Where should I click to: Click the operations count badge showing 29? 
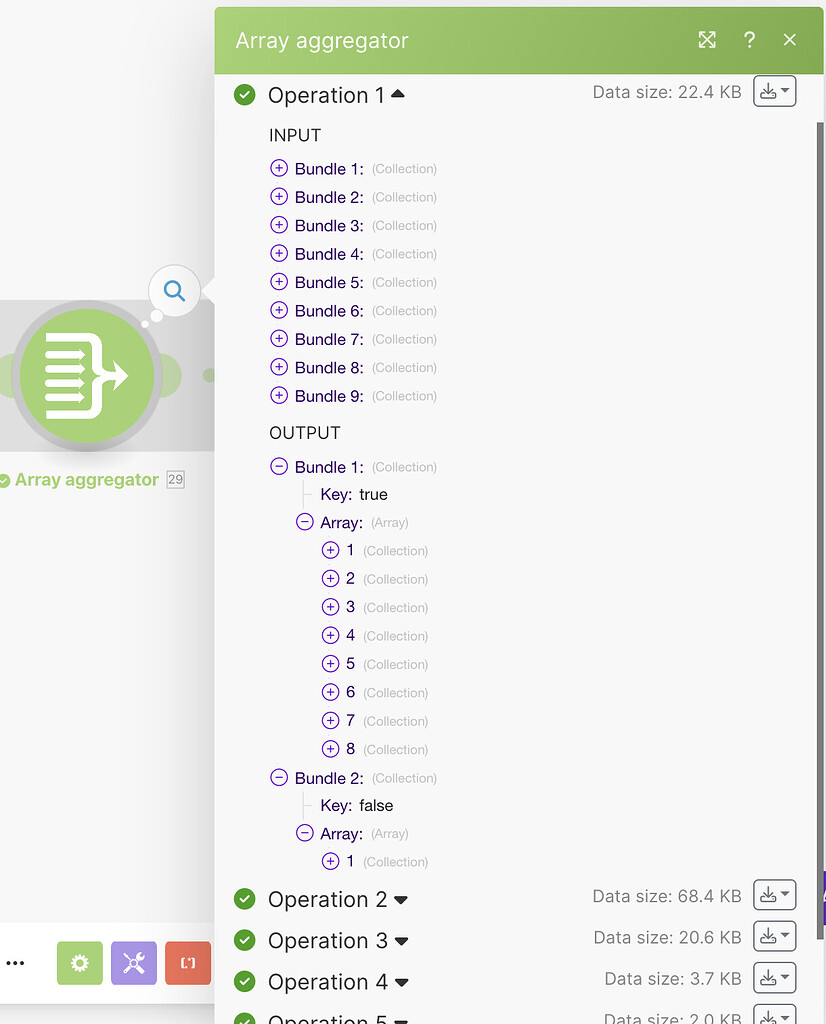point(175,479)
